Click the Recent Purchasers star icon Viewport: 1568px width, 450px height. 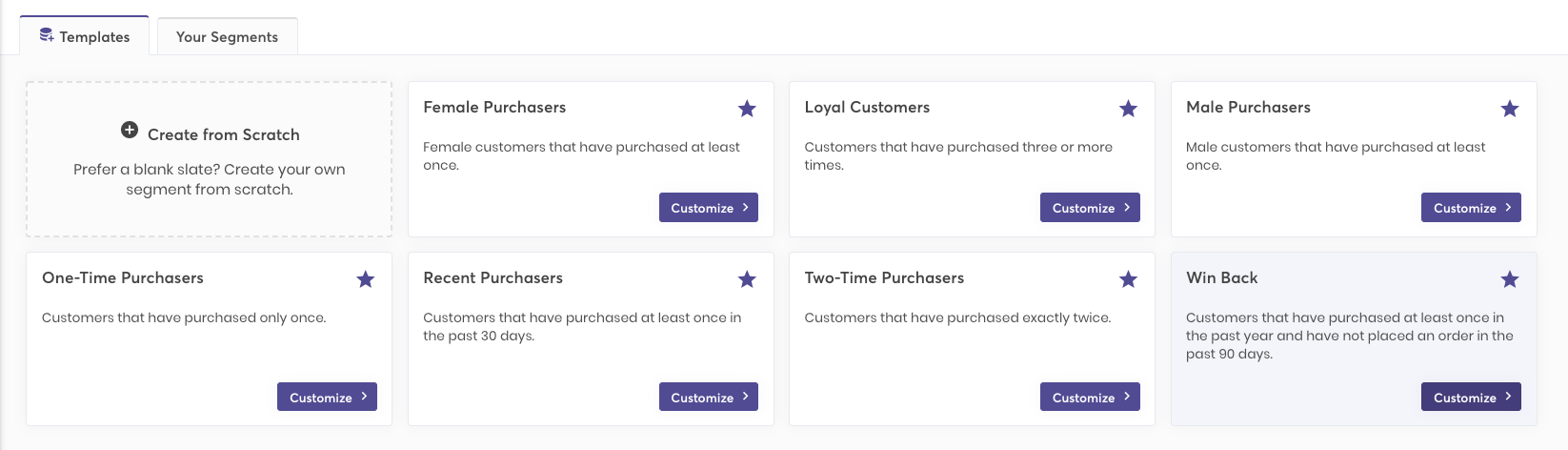pos(747,279)
